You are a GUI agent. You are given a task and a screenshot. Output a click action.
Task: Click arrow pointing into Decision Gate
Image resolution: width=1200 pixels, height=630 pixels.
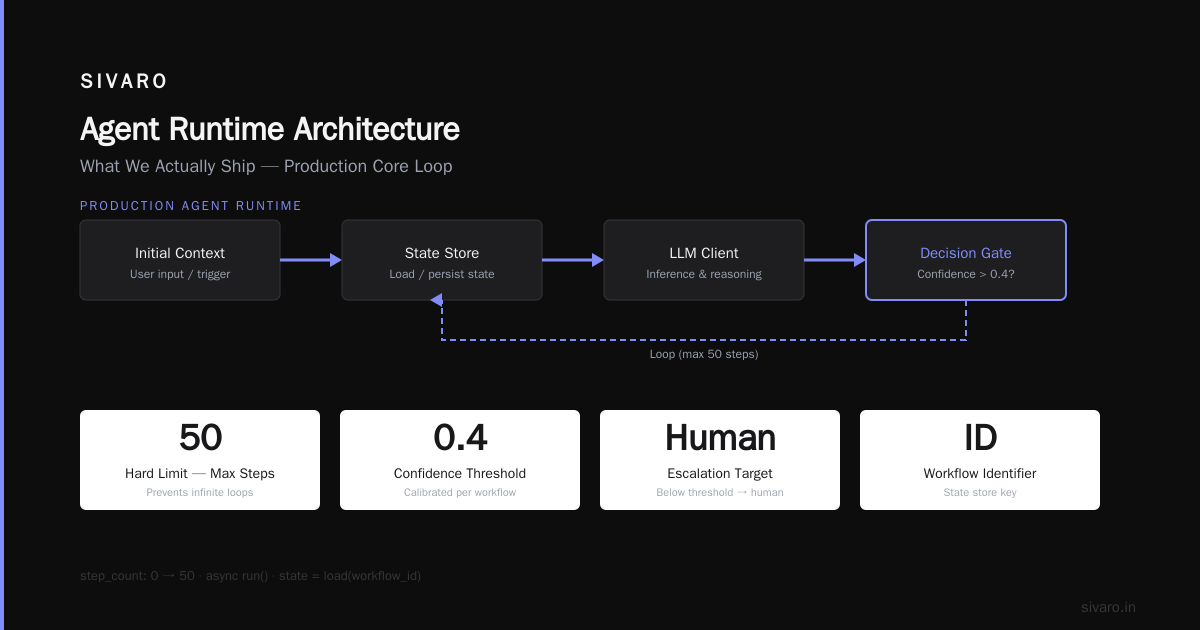coord(835,260)
